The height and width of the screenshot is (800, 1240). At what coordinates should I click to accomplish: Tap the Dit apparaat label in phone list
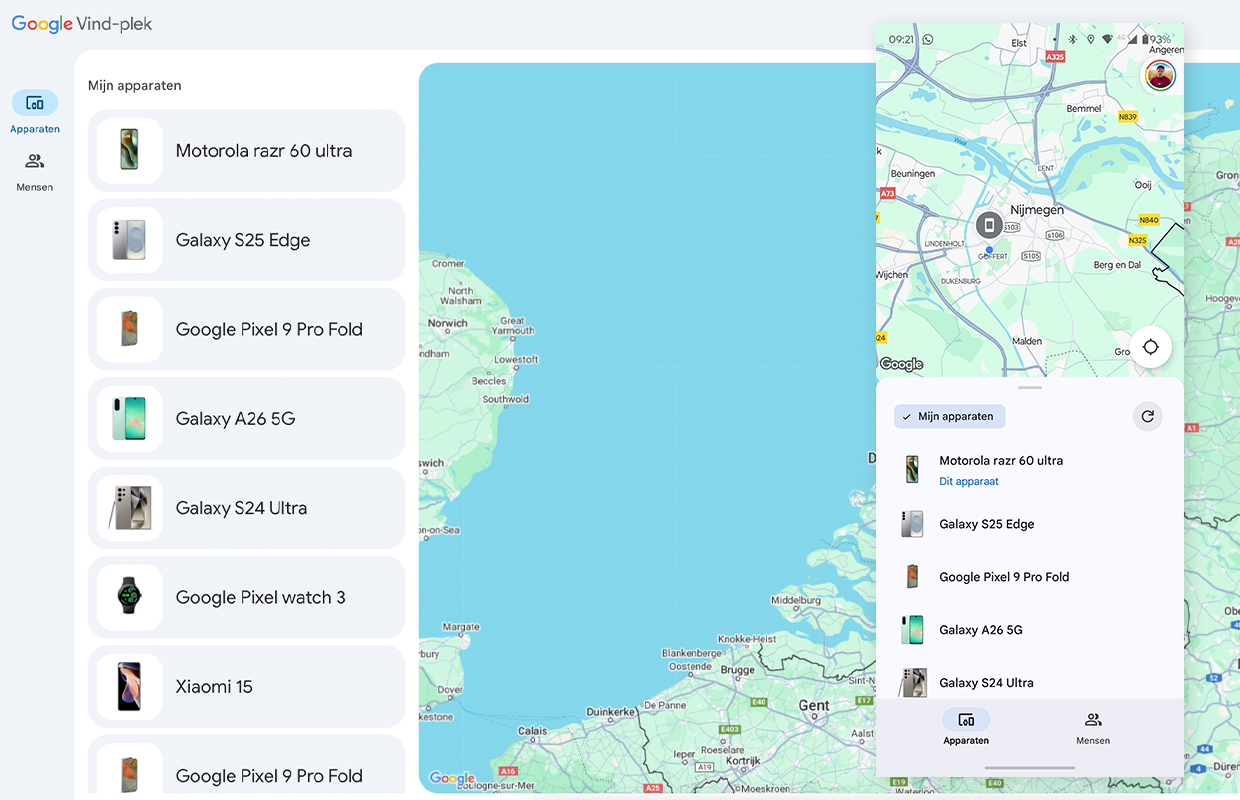(969, 482)
